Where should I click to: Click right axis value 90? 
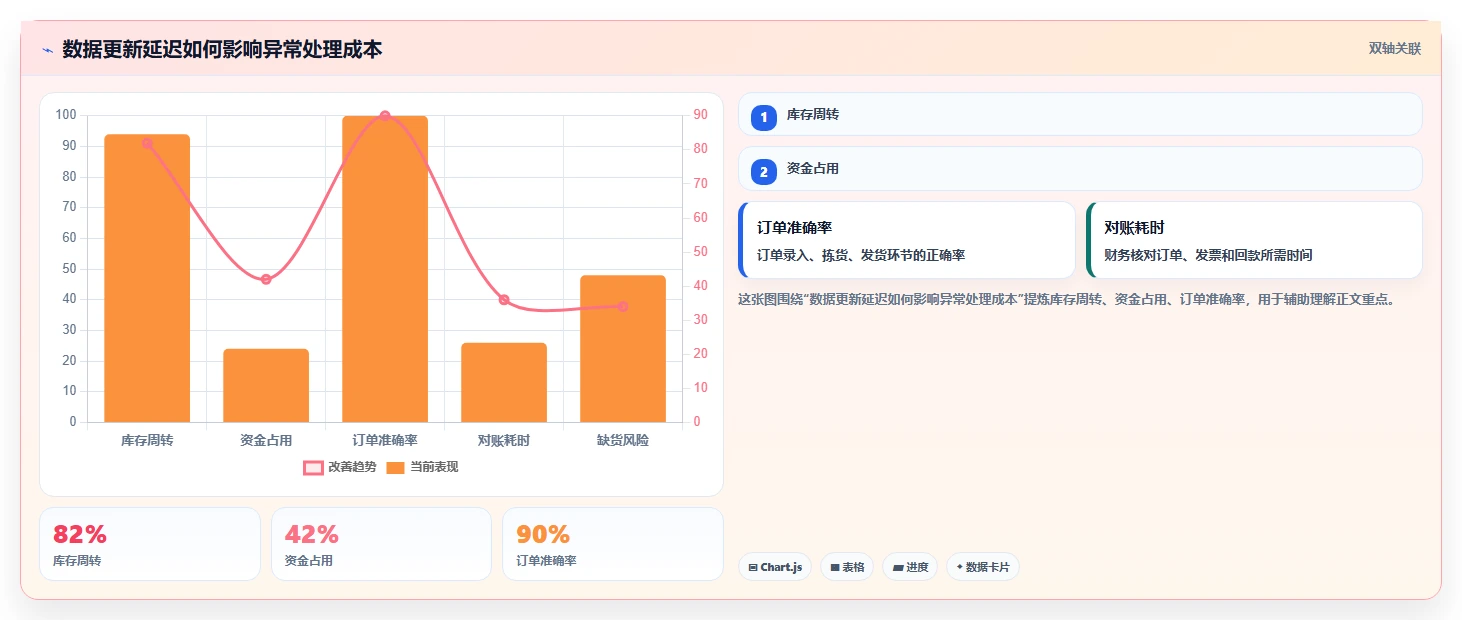pos(700,115)
